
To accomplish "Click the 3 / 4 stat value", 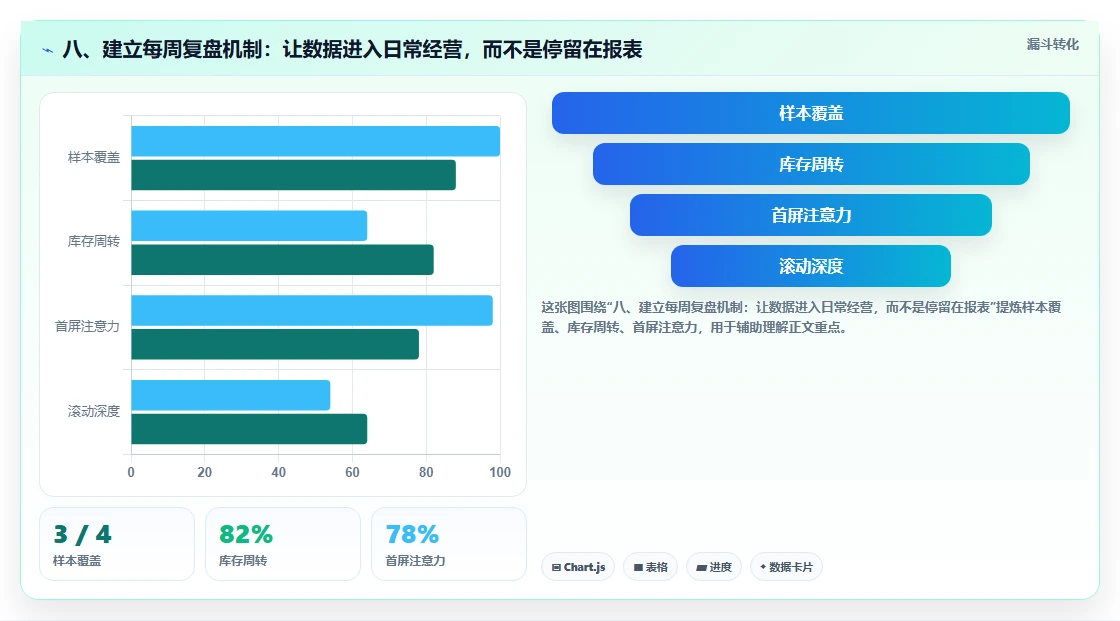I will pos(82,535).
